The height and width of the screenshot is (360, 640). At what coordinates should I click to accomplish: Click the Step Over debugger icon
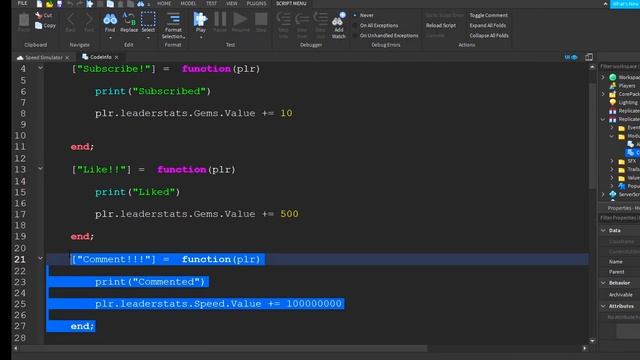click(x=302, y=19)
